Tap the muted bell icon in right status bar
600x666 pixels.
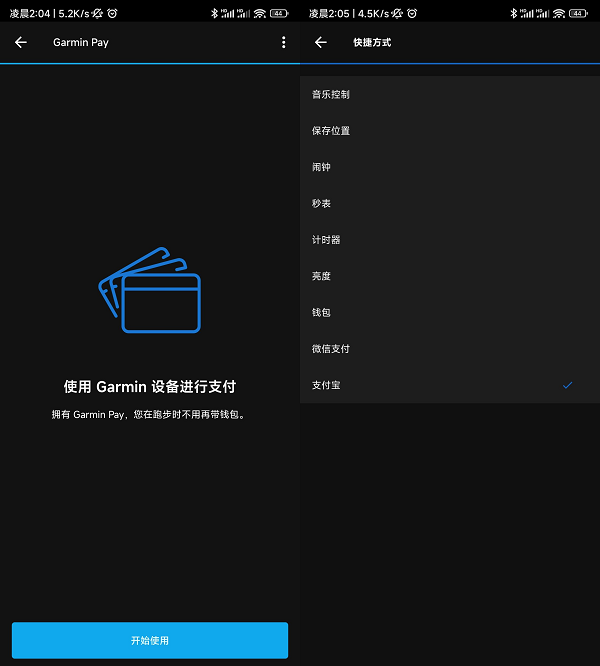[397, 14]
